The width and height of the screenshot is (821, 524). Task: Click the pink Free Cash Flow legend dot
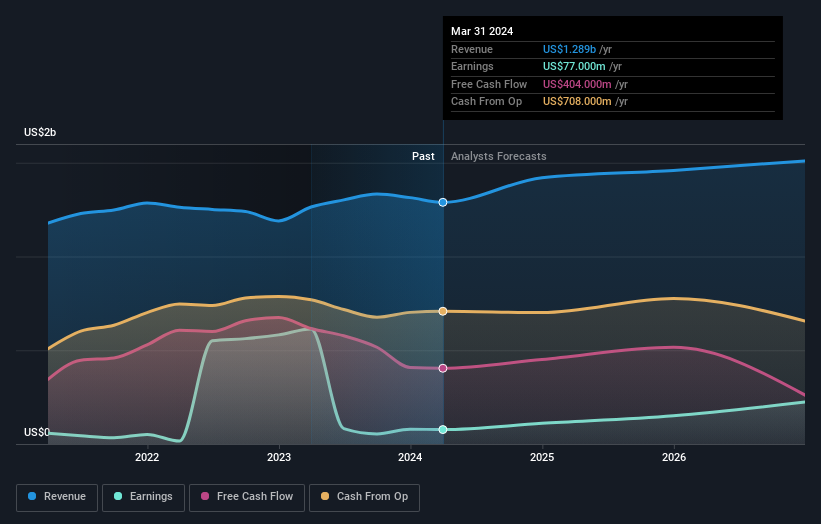click(x=205, y=496)
